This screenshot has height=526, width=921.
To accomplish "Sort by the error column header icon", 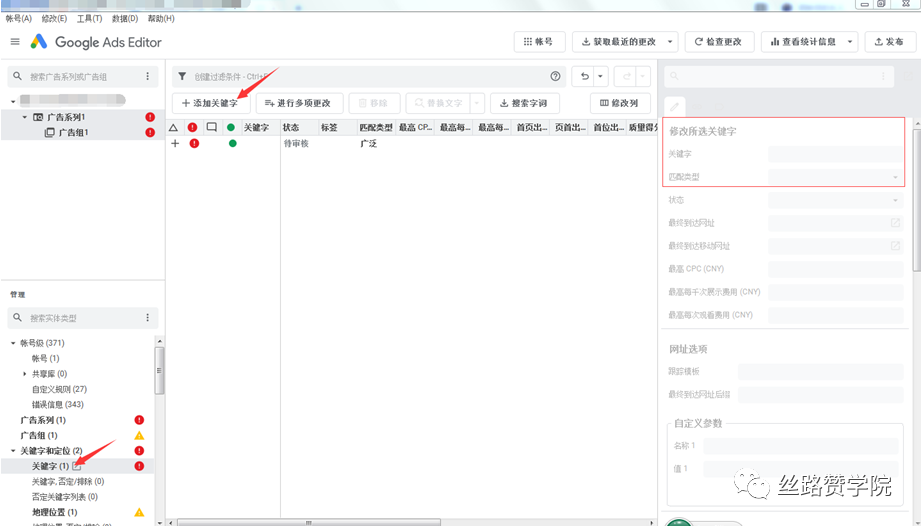I will pos(192,127).
